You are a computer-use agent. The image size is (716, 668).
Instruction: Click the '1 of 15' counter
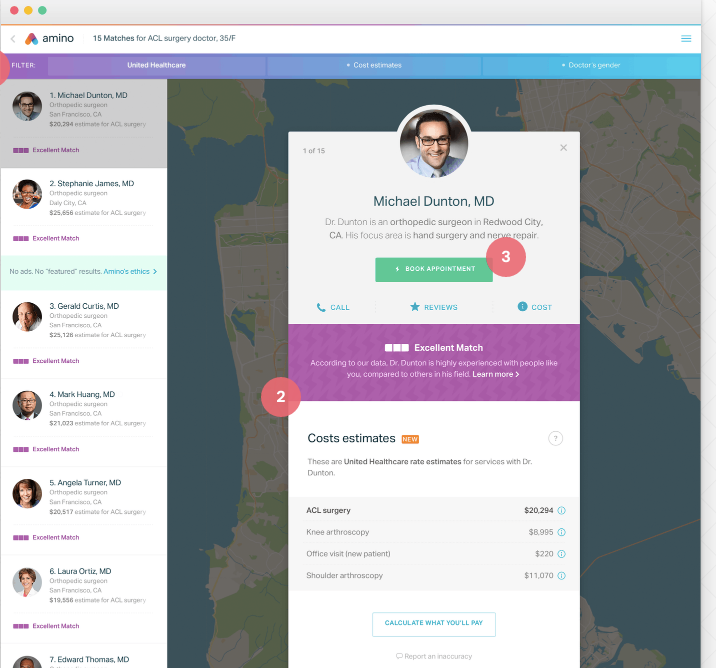314,151
